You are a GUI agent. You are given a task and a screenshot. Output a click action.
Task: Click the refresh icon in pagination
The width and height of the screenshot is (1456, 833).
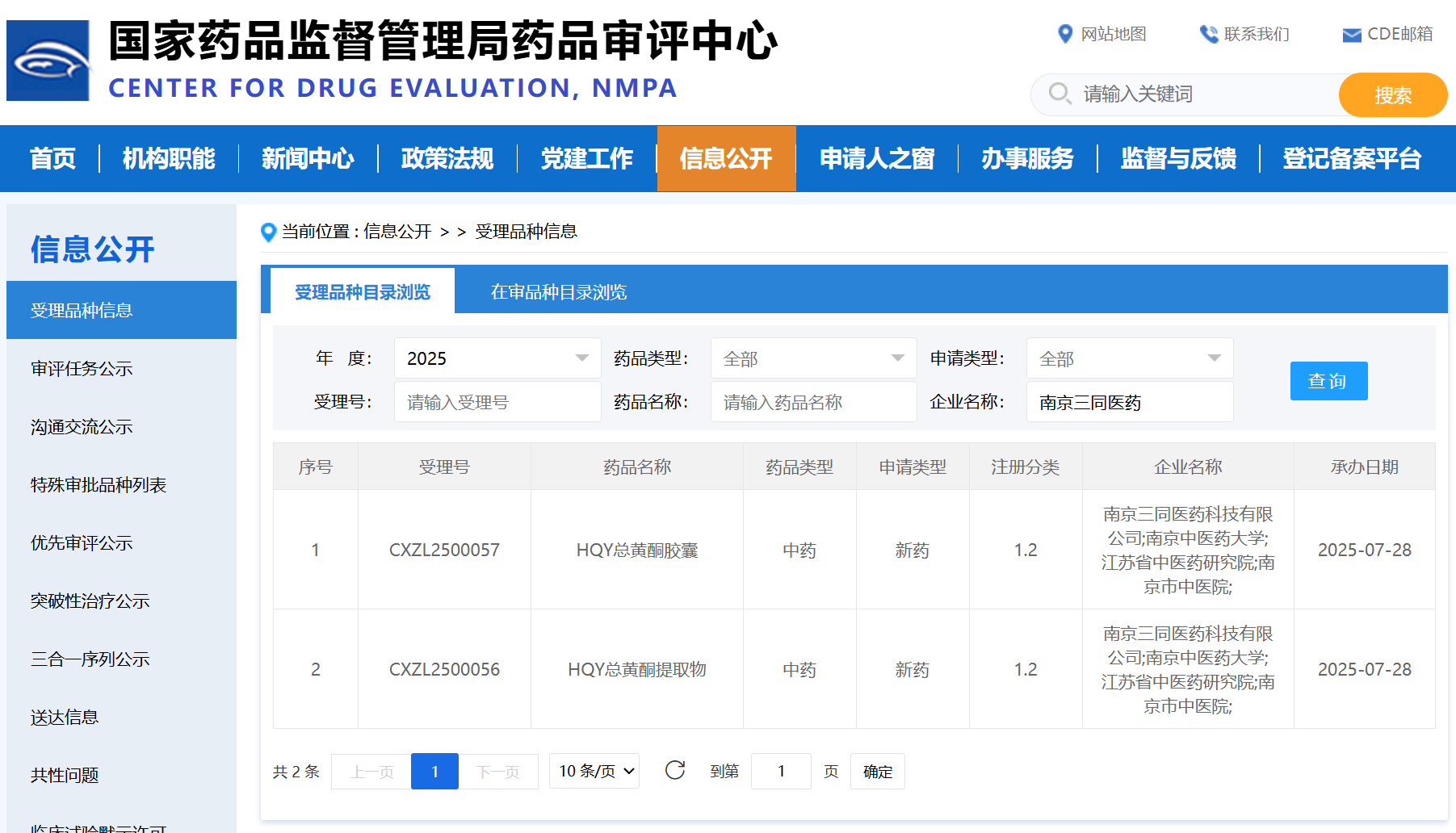675,771
